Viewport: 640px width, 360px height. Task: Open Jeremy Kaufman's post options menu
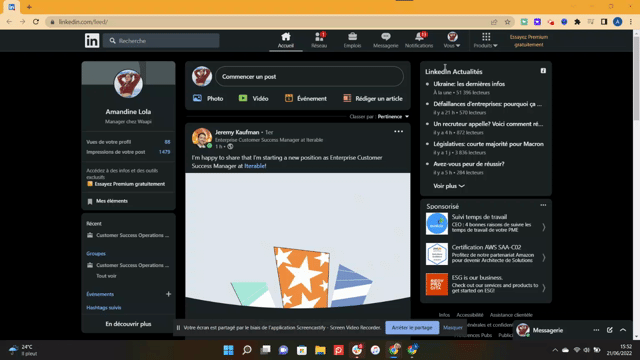(x=398, y=131)
